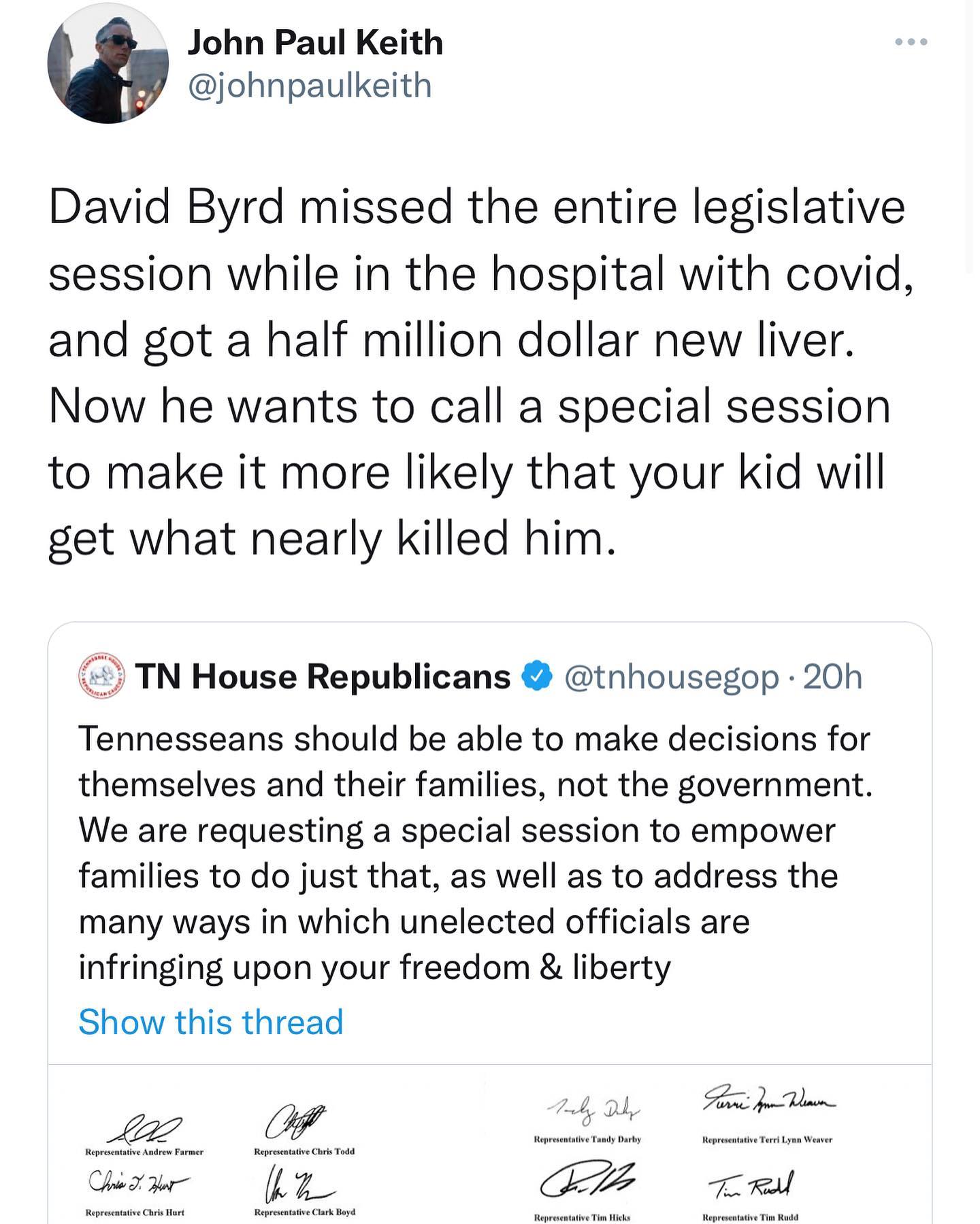Click the TN House Republicans avatar logo
The image size is (980, 1224).
(103, 677)
